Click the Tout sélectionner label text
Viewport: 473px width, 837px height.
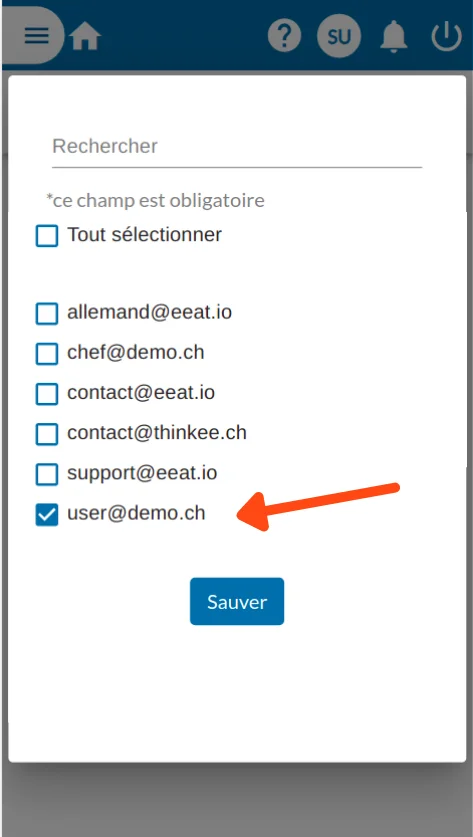tap(144, 234)
